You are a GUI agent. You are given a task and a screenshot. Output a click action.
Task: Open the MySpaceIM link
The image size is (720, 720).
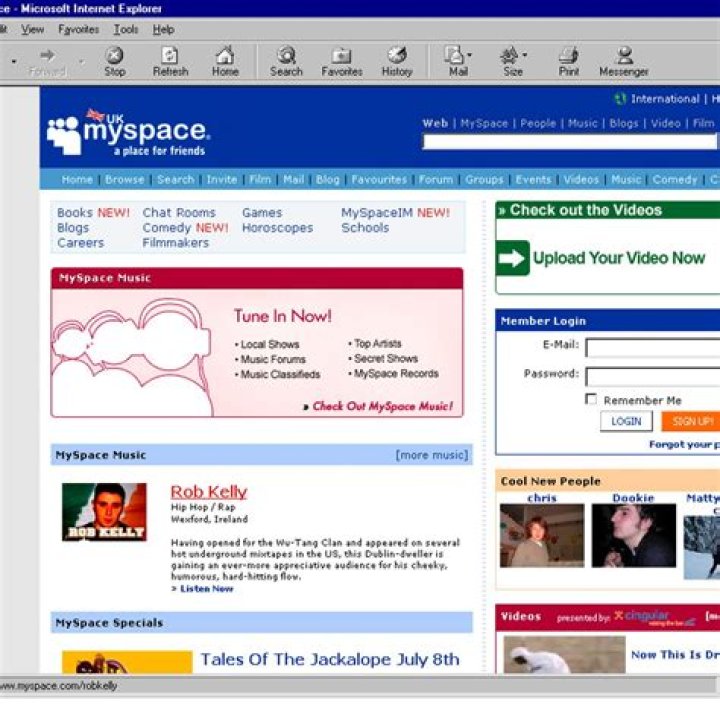377,213
